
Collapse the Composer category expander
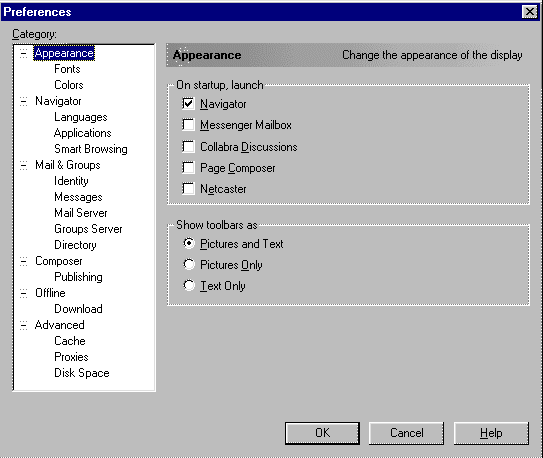click(24, 261)
